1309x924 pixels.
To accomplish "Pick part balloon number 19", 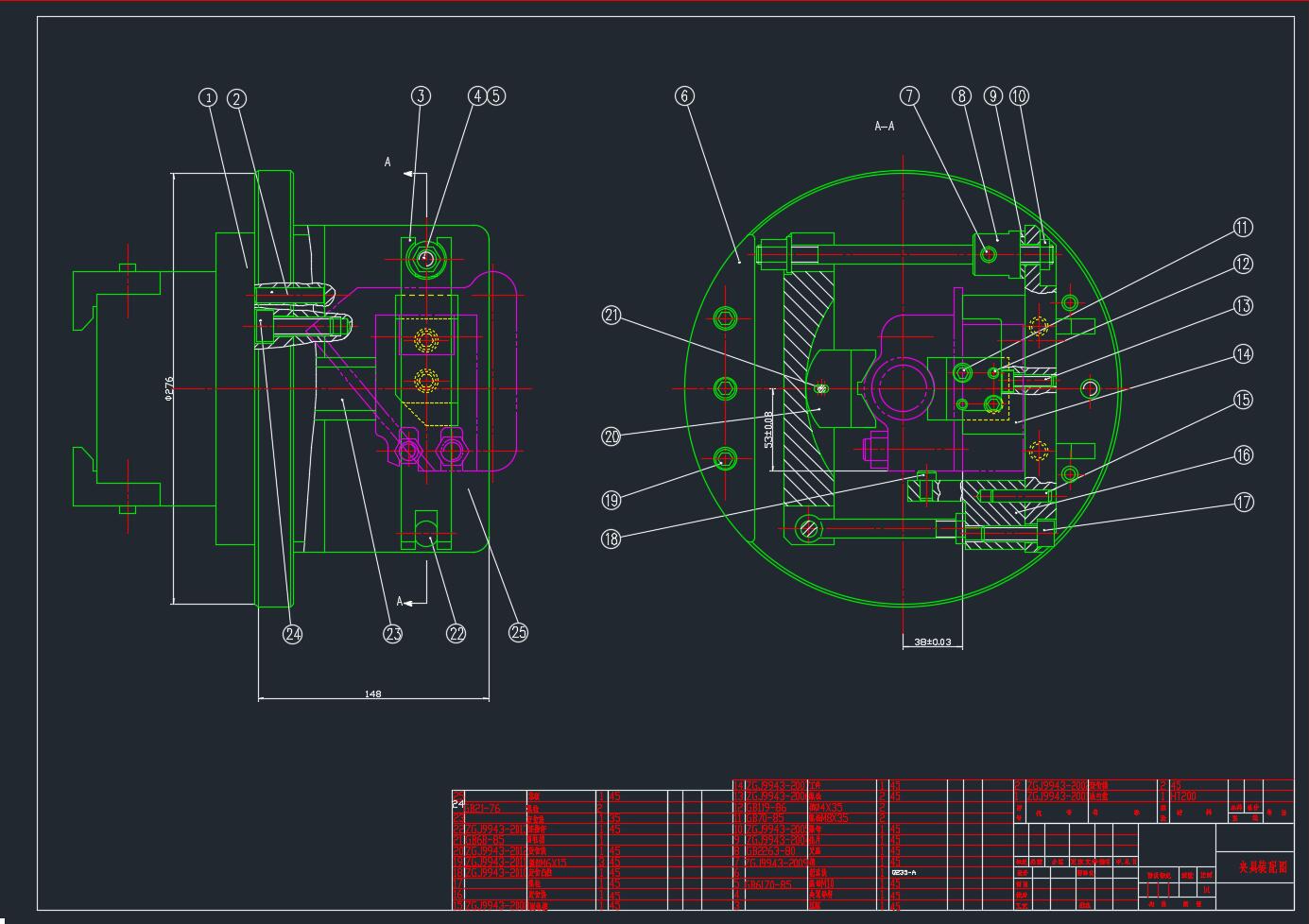I will click(x=611, y=498).
